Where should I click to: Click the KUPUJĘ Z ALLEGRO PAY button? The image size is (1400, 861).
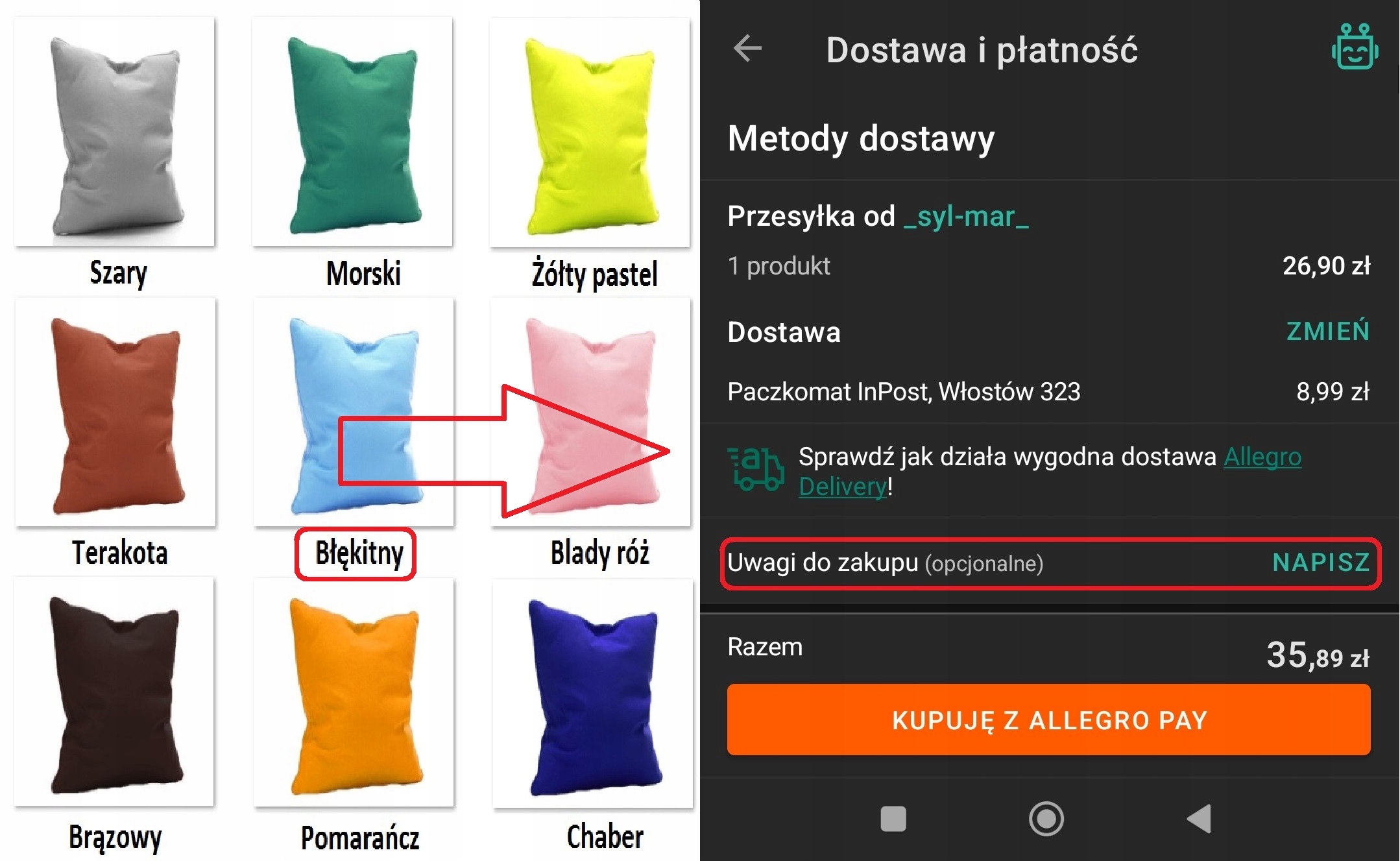[1048, 720]
